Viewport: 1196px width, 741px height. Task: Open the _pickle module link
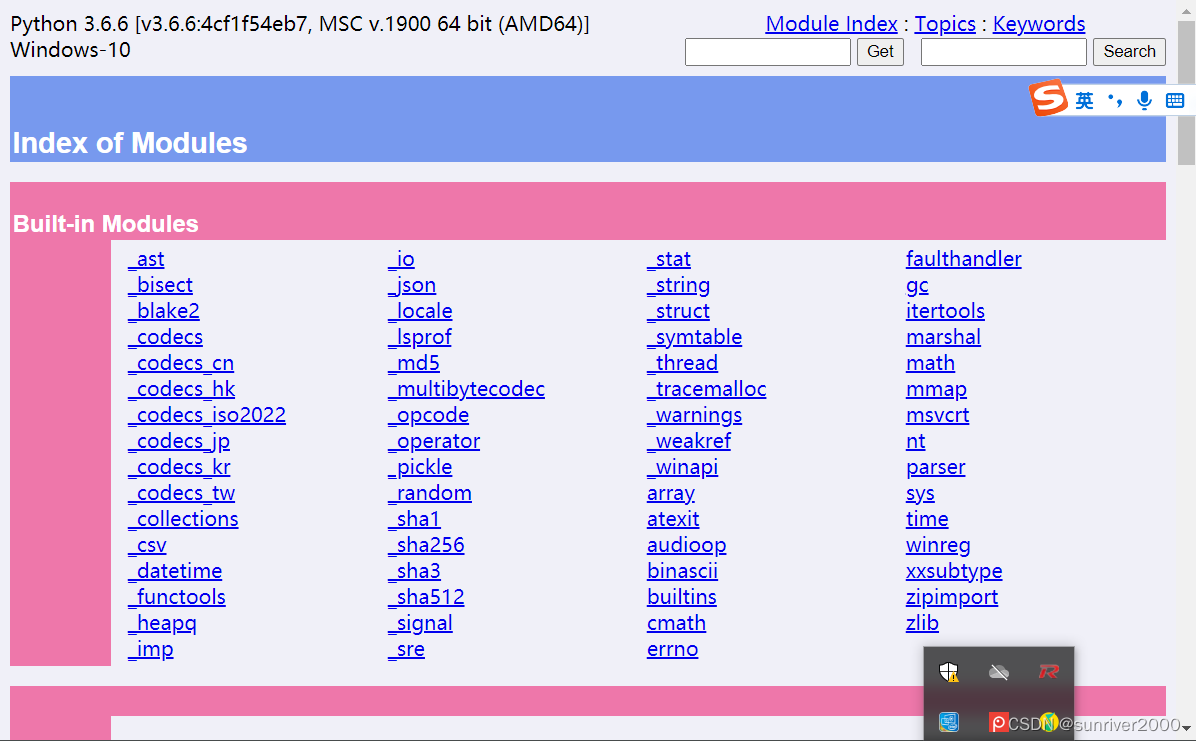(420, 467)
